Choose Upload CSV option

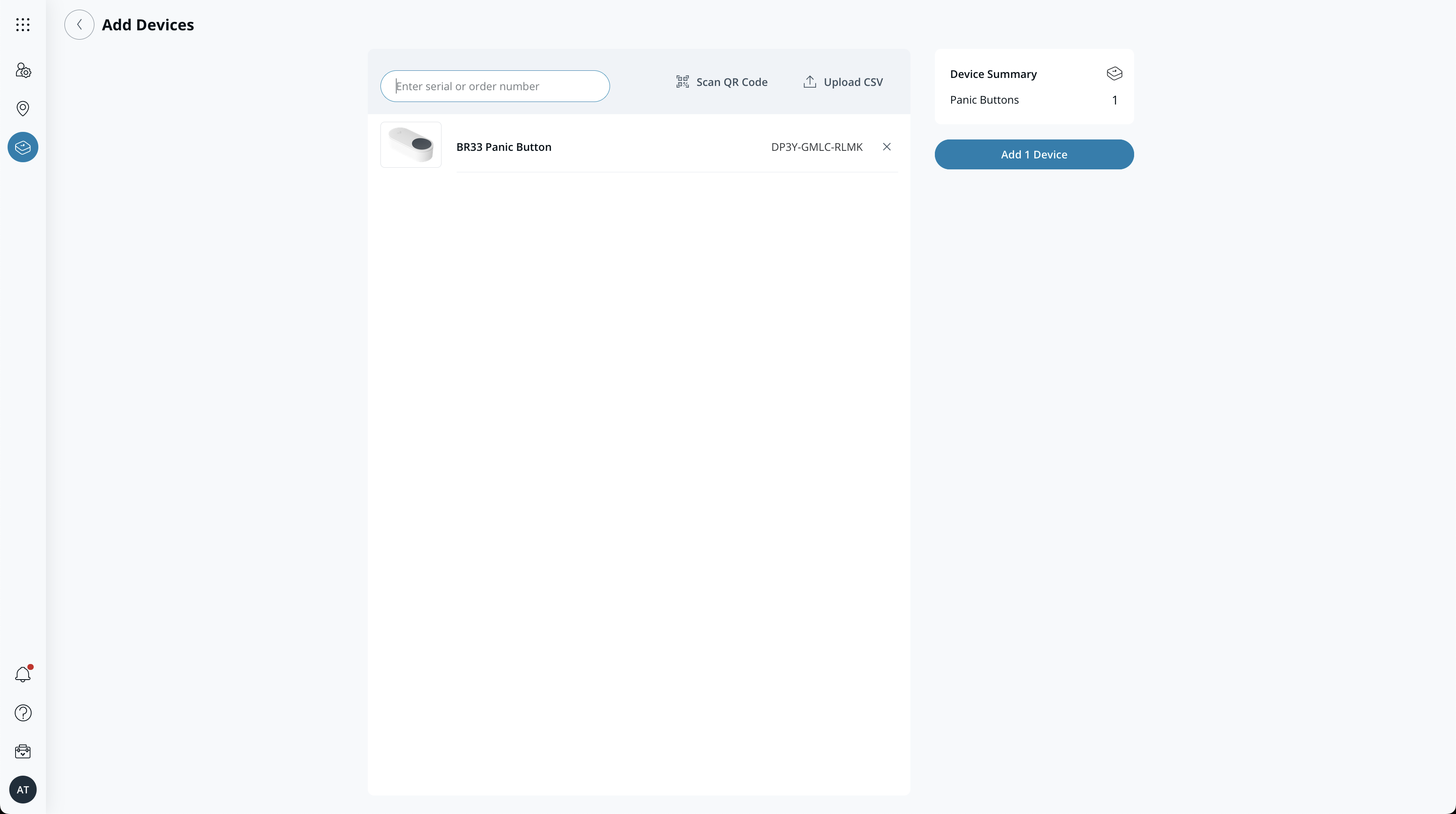[853, 82]
